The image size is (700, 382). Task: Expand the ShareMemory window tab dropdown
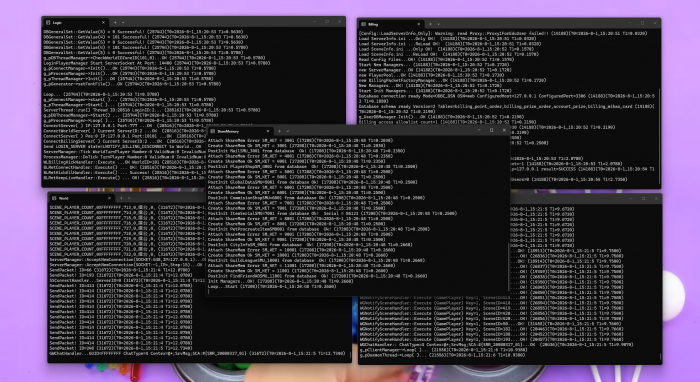pos(288,131)
